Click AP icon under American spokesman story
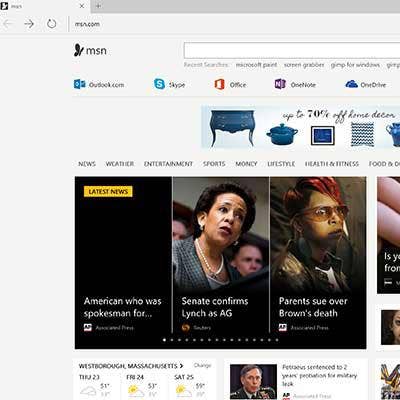400x400 pixels. pyautogui.click(x=88, y=328)
